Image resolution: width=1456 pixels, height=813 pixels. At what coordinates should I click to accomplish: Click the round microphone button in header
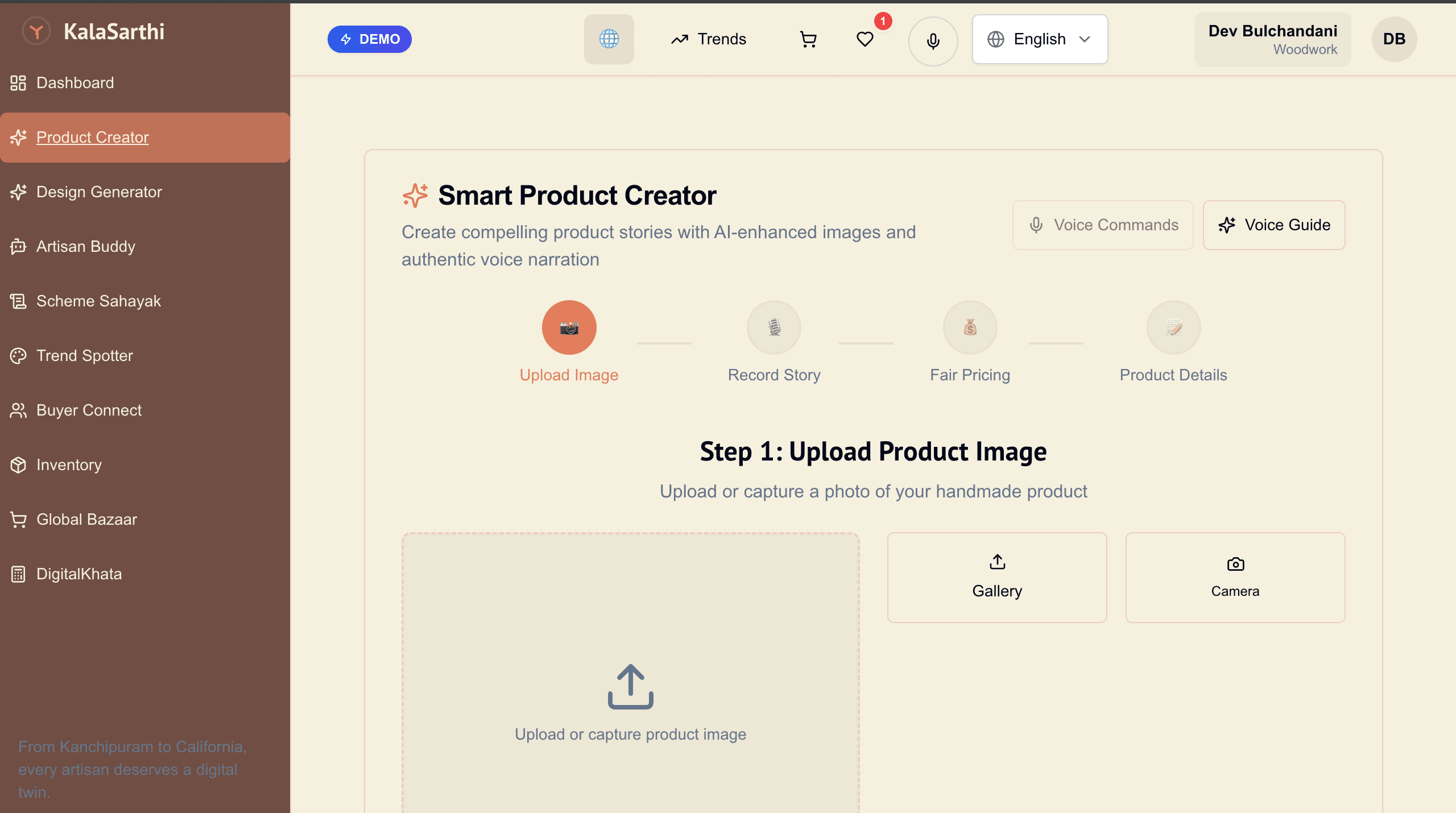click(x=933, y=41)
